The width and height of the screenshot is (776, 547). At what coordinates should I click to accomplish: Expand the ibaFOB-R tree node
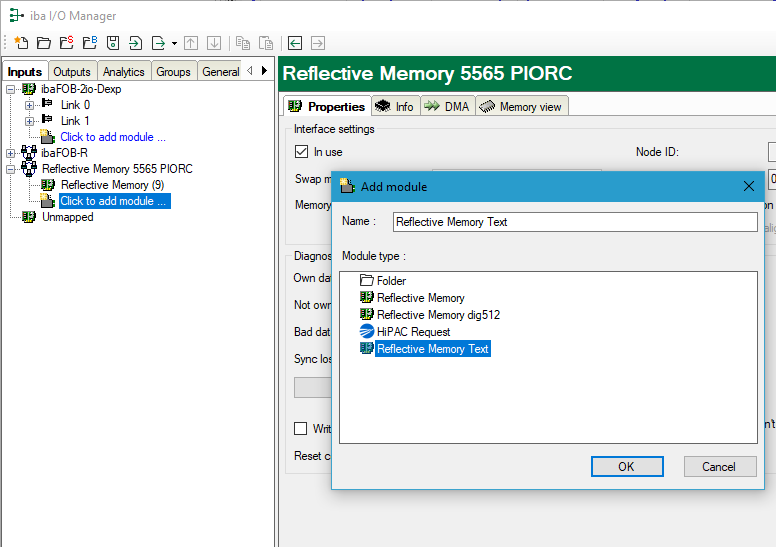11,153
